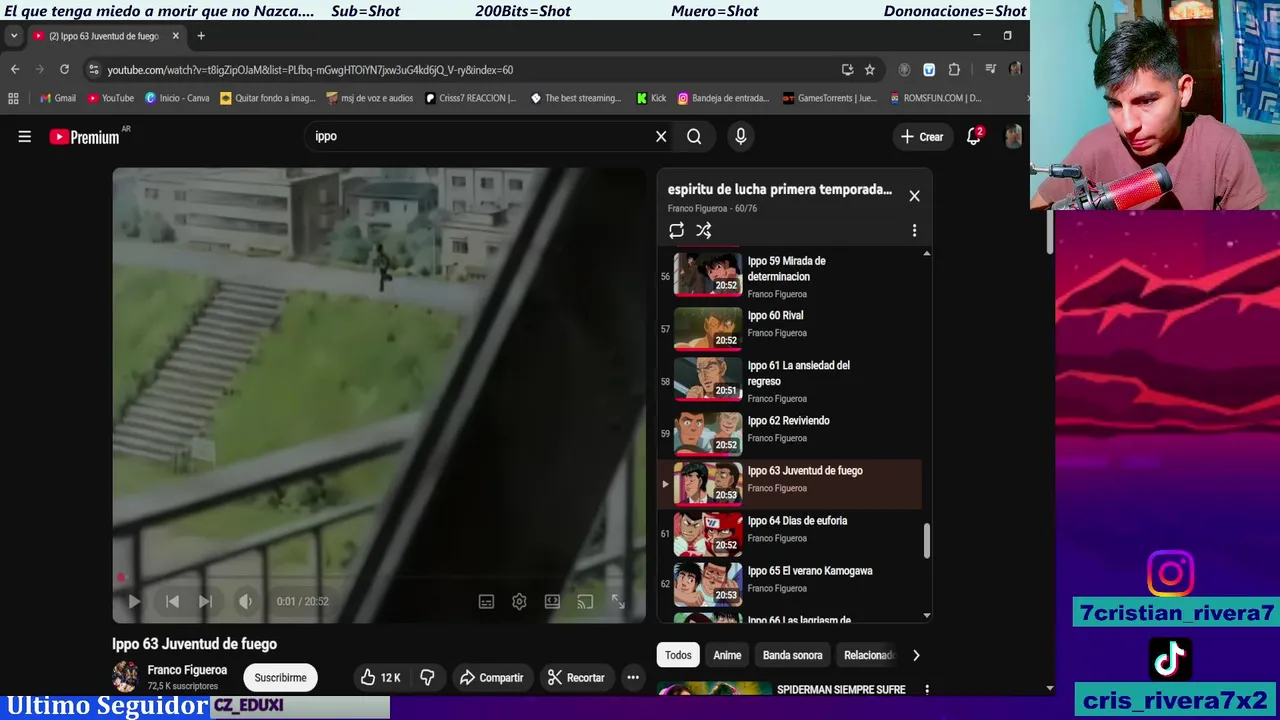Open the Kick bookmark
Viewport: 1280px width, 720px height.
coord(651,98)
